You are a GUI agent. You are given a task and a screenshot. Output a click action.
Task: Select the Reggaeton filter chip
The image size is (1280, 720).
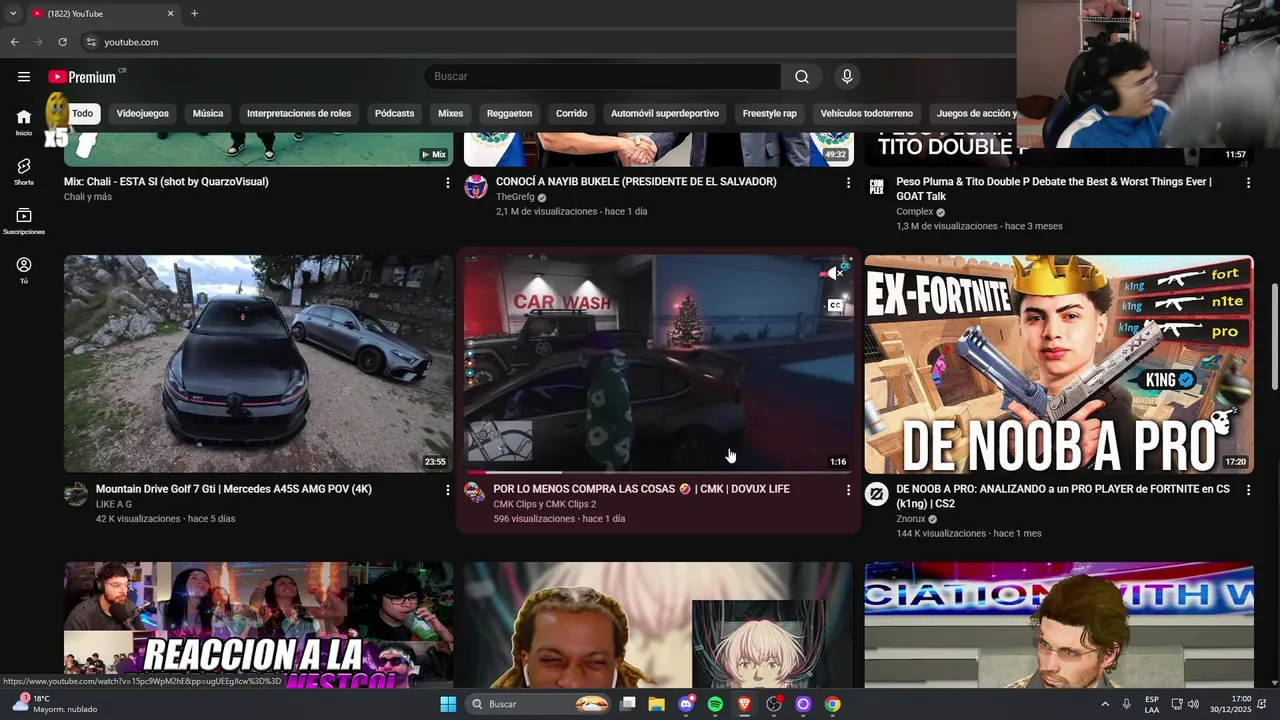509,113
